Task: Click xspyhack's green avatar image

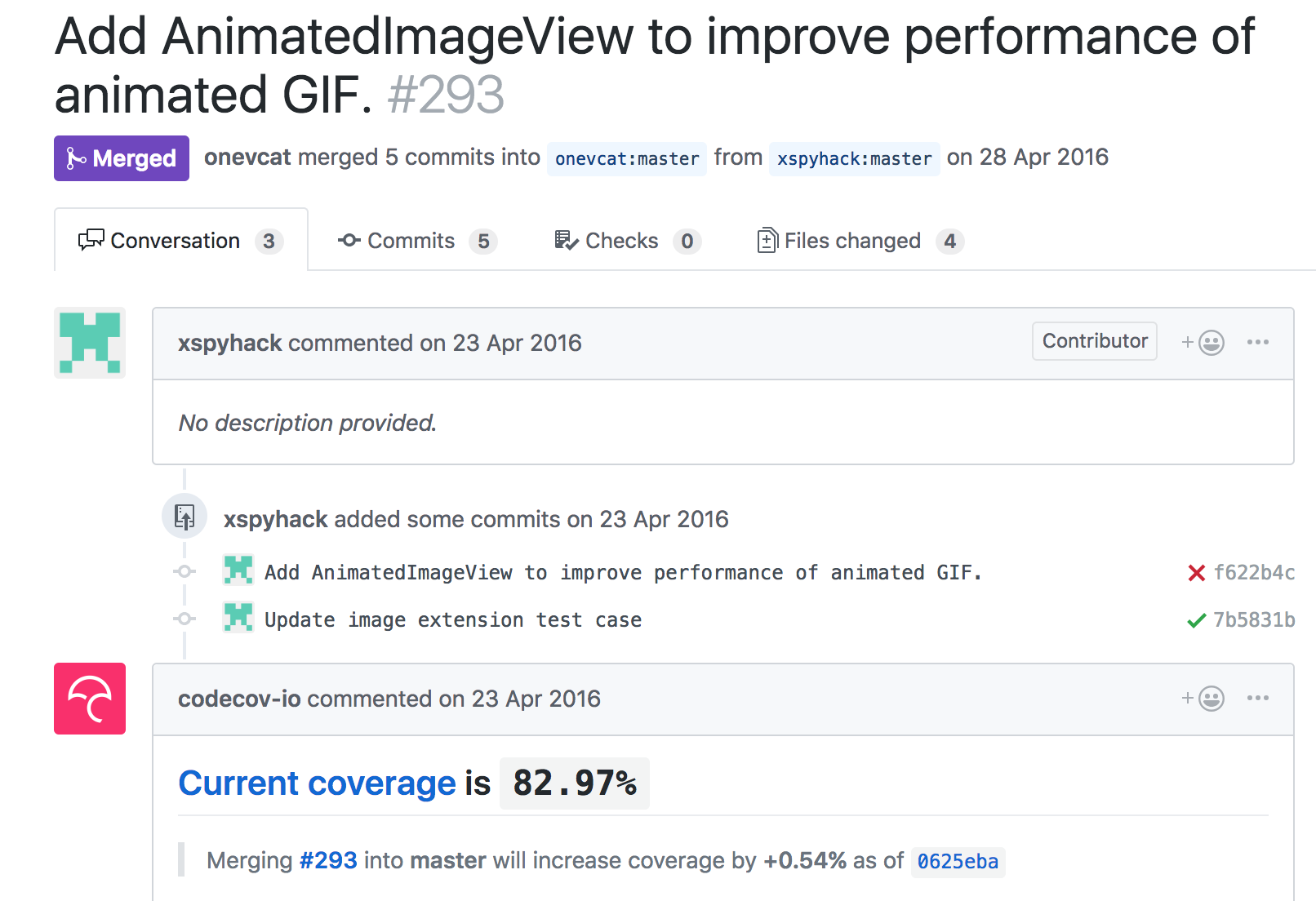Action: click(90, 343)
